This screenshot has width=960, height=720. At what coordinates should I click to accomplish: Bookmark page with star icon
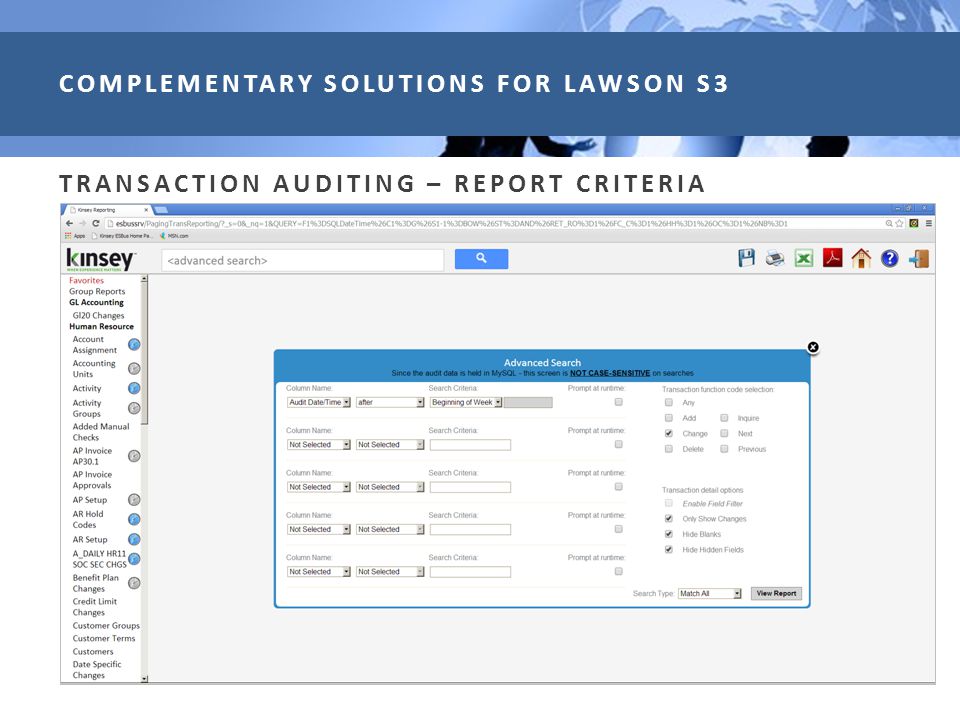point(899,223)
